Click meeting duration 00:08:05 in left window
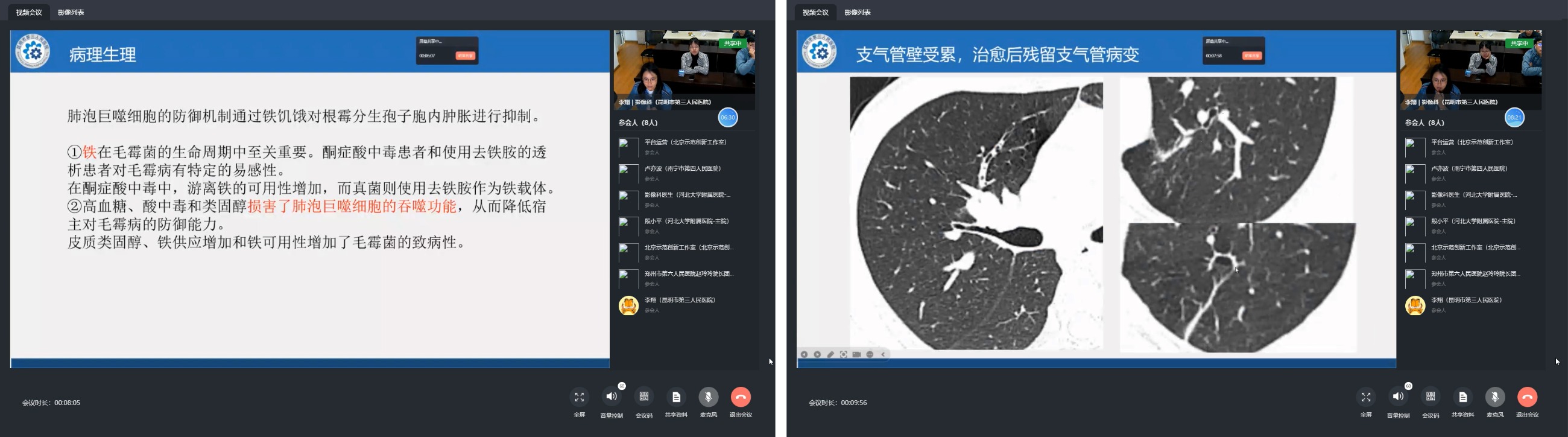This screenshot has height=437, width=1568. point(51,402)
